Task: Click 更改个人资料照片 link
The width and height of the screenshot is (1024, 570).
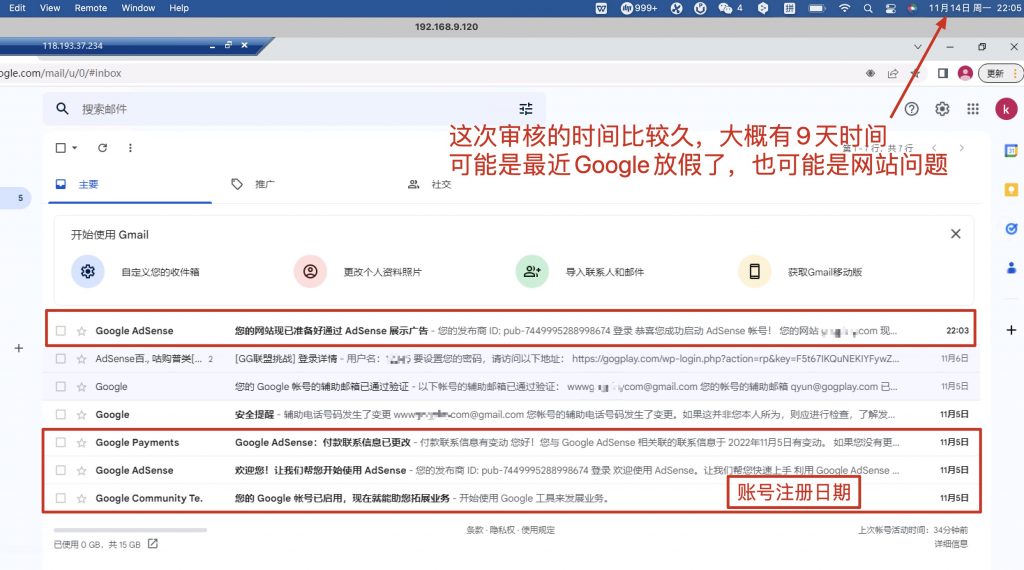Action: click(383, 272)
